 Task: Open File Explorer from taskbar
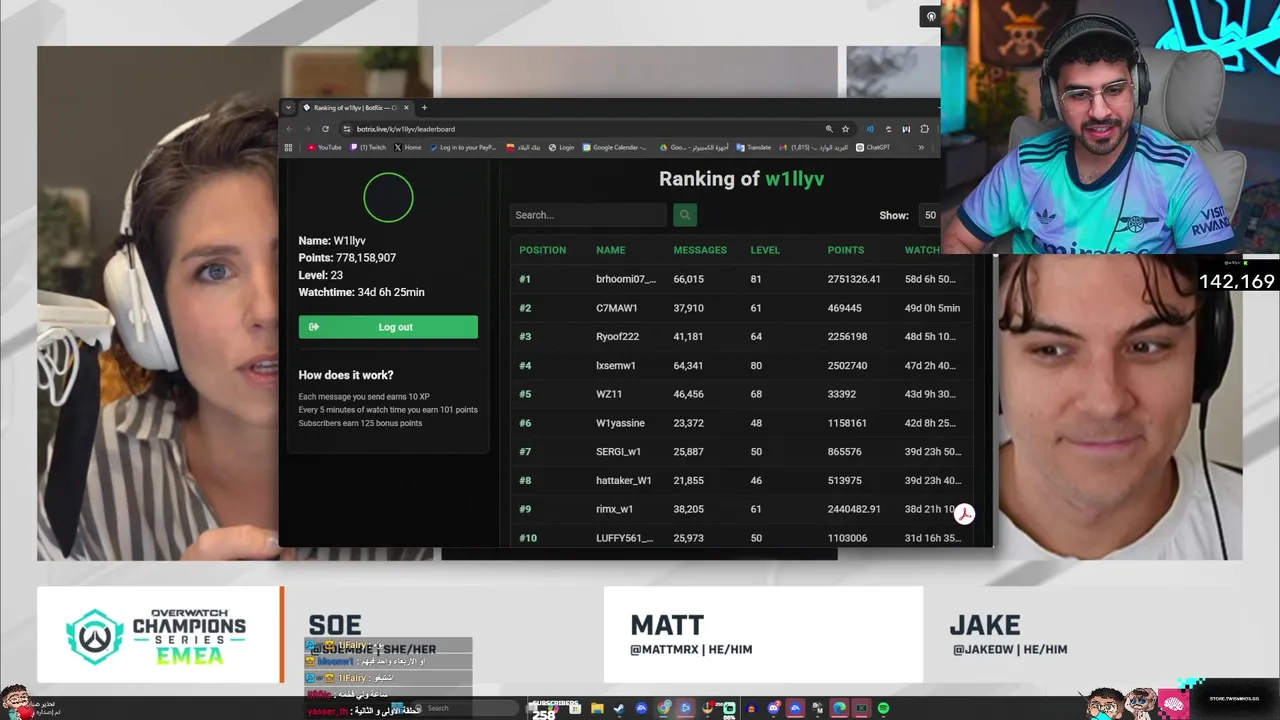click(x=597, y=708)
